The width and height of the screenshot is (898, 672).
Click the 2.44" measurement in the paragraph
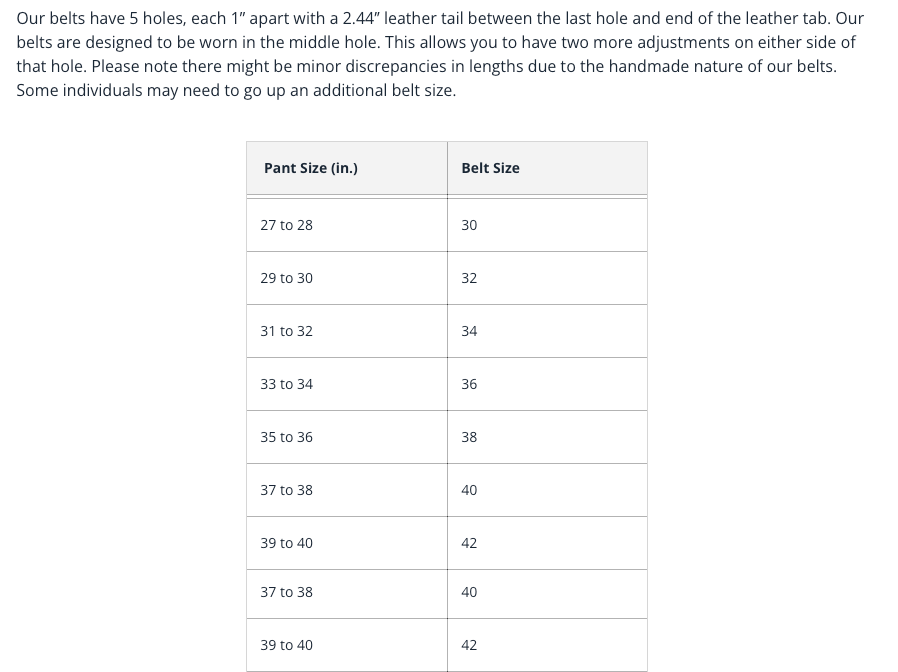[361, 18]
